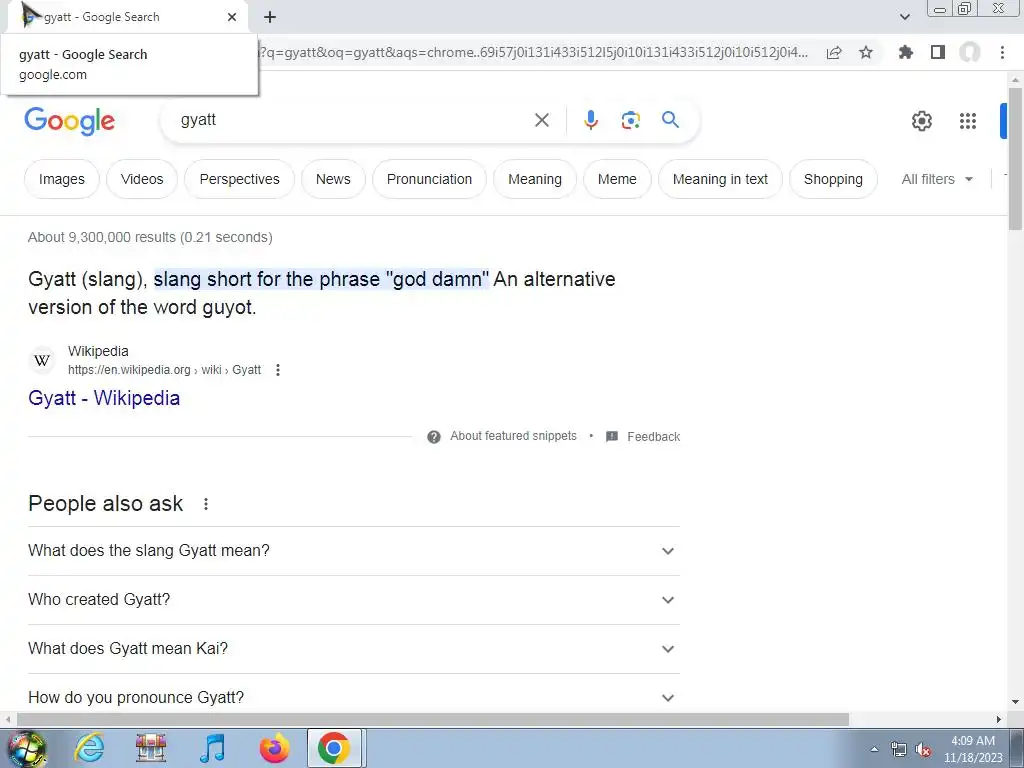Select the Shopping filter chip
Screen dimensions: 1024x768
tap(833, 179)
